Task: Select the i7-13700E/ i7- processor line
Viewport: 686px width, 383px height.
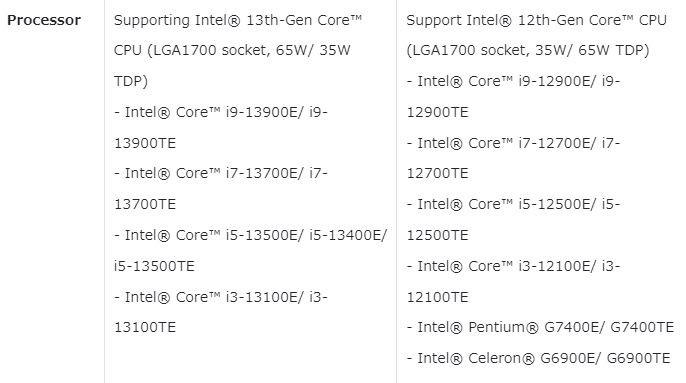Action: pos(220,173)
